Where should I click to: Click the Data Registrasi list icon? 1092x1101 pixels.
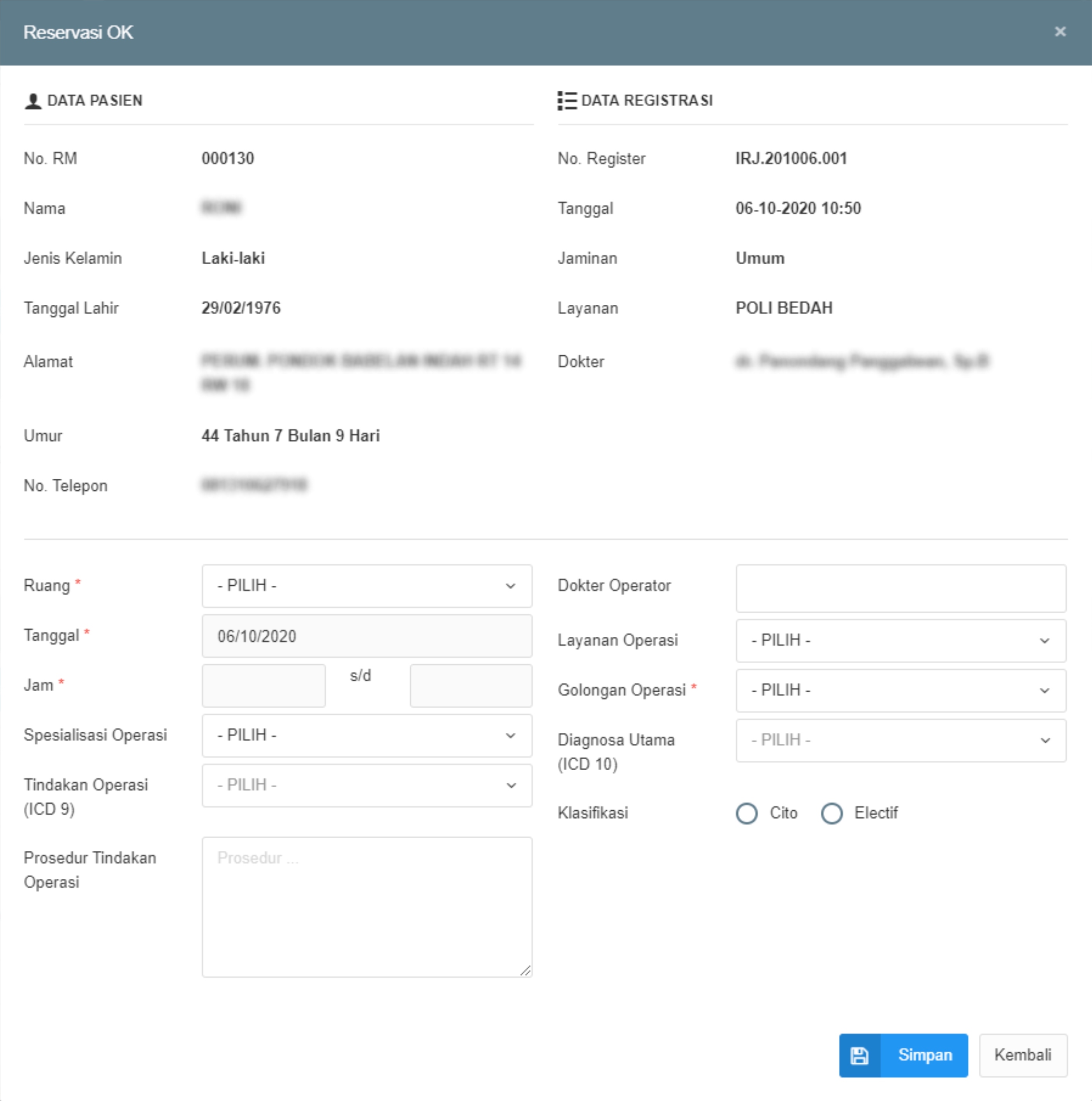click(x=566, y=101)
